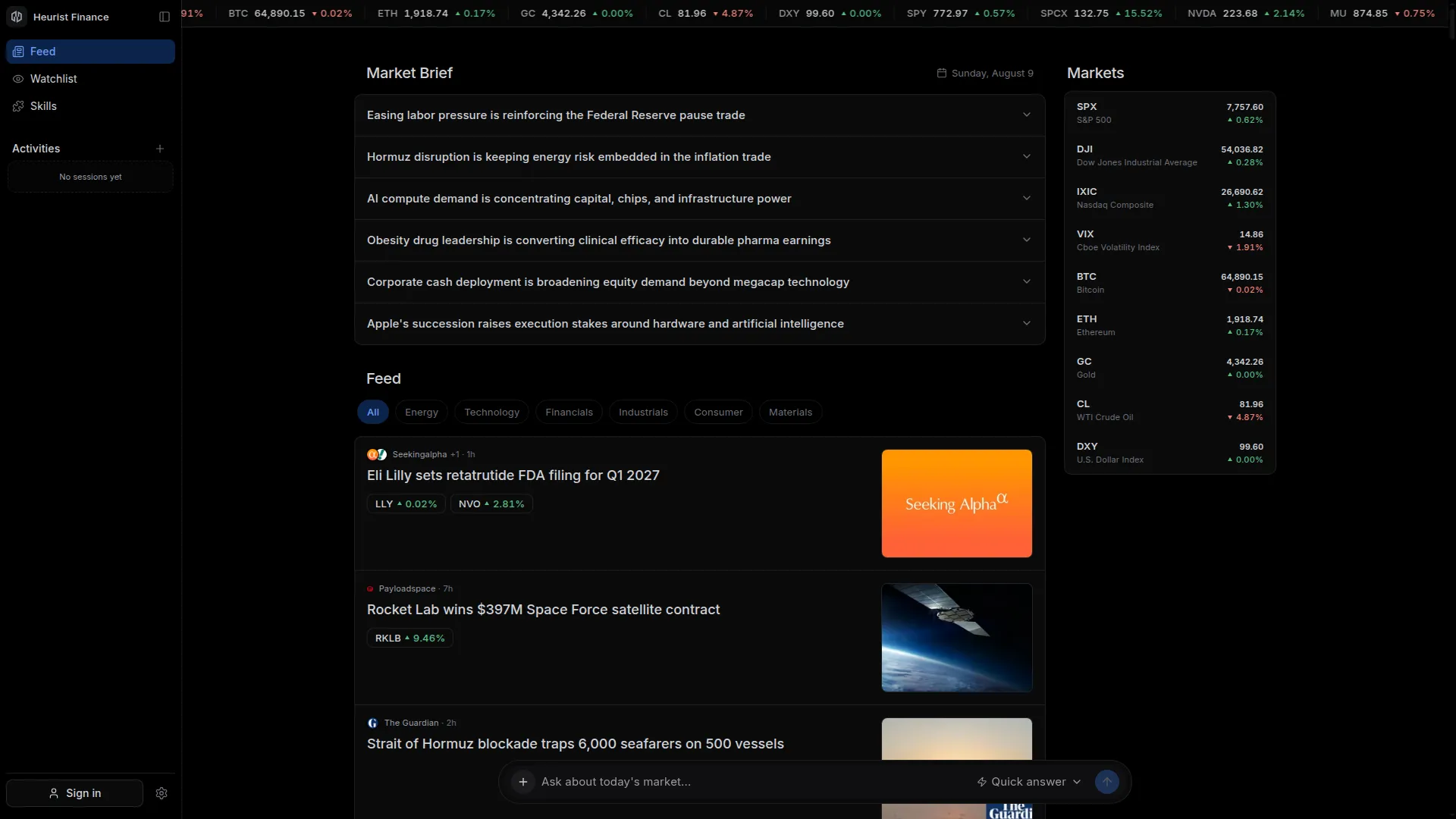Click the Seeking Alpha article thumbnail
1456x819 pixels.
pos(957,504)
